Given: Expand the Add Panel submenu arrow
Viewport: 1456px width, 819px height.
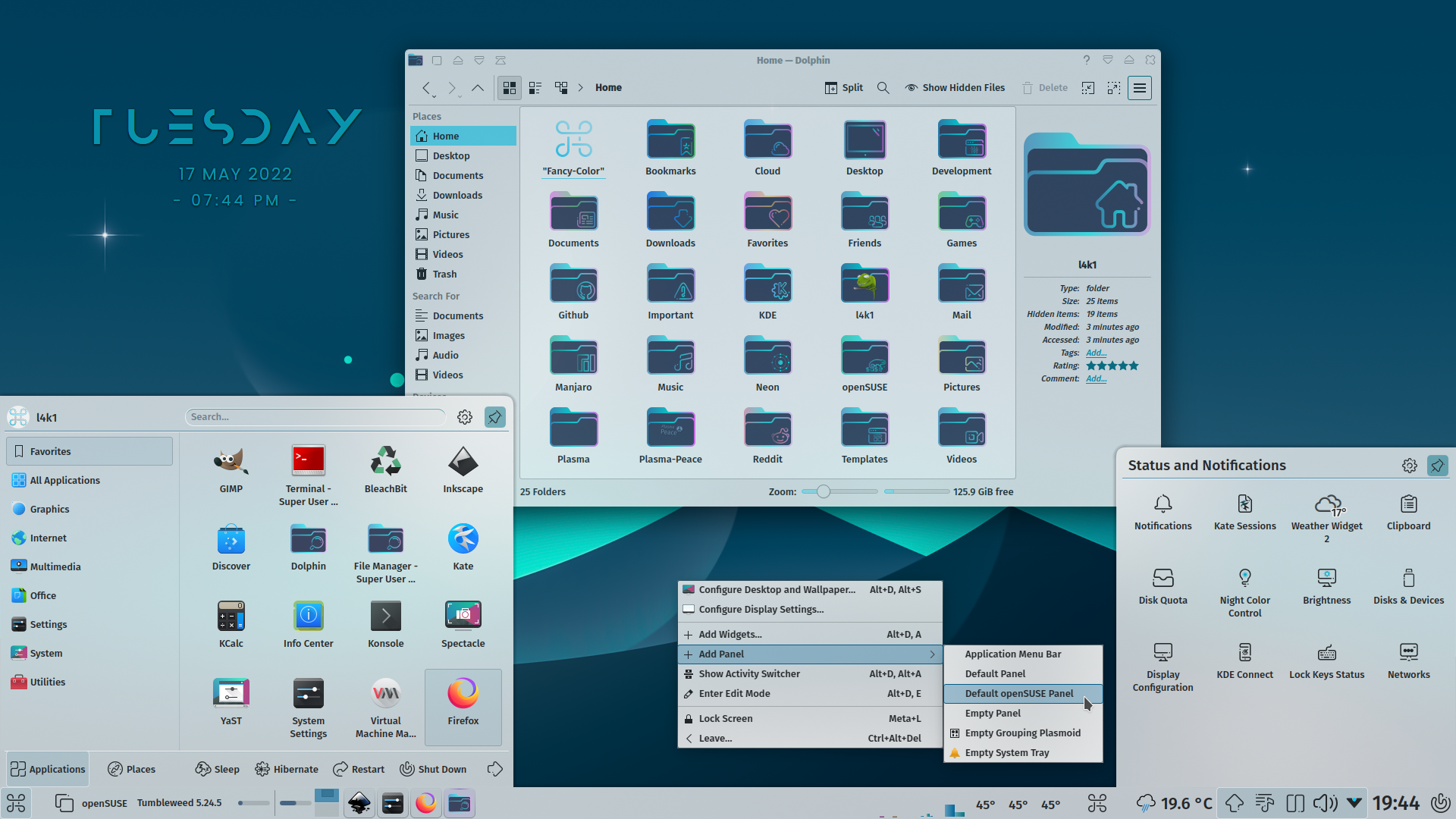Looking at the screenshot, I should click(x=933, y=654).
